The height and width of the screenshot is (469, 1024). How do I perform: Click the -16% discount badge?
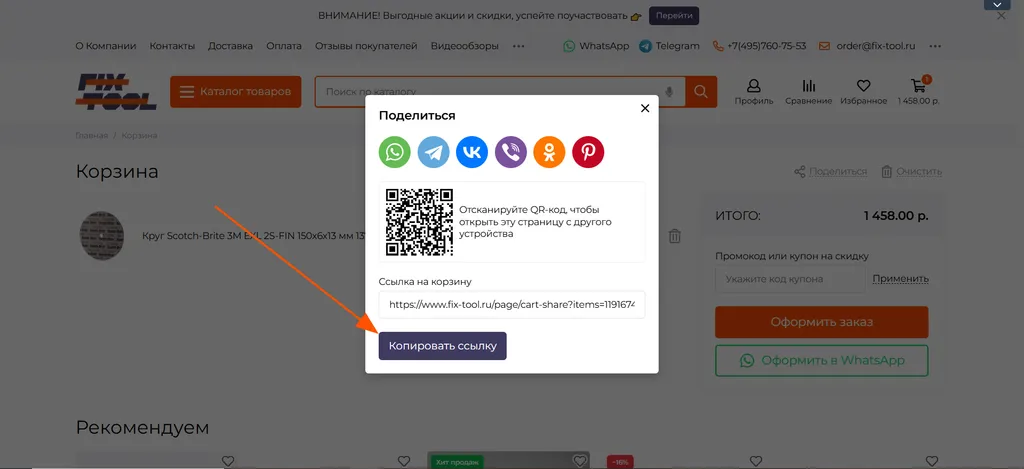click(619, 462)
